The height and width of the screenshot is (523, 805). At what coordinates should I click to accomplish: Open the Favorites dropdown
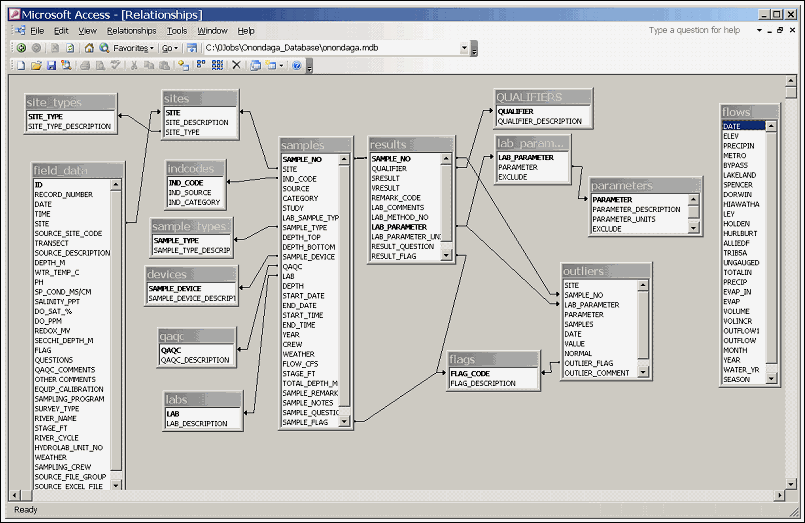133,48
